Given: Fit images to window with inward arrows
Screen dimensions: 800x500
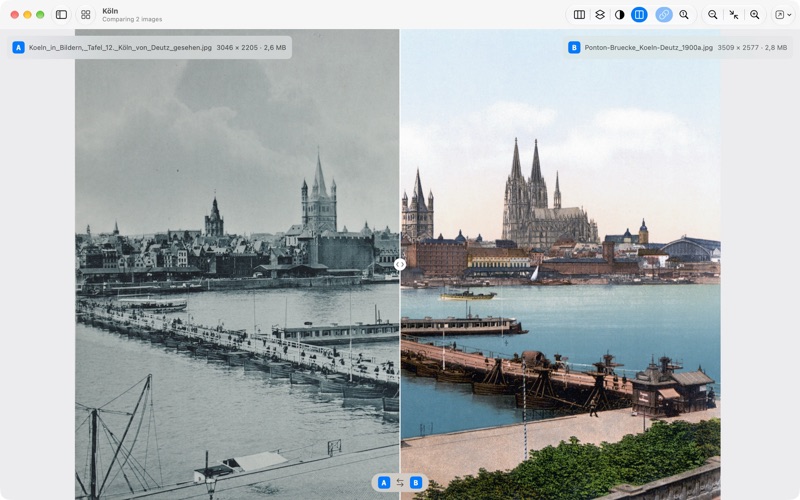Looking at the screenshot, I should click(734, 15).
